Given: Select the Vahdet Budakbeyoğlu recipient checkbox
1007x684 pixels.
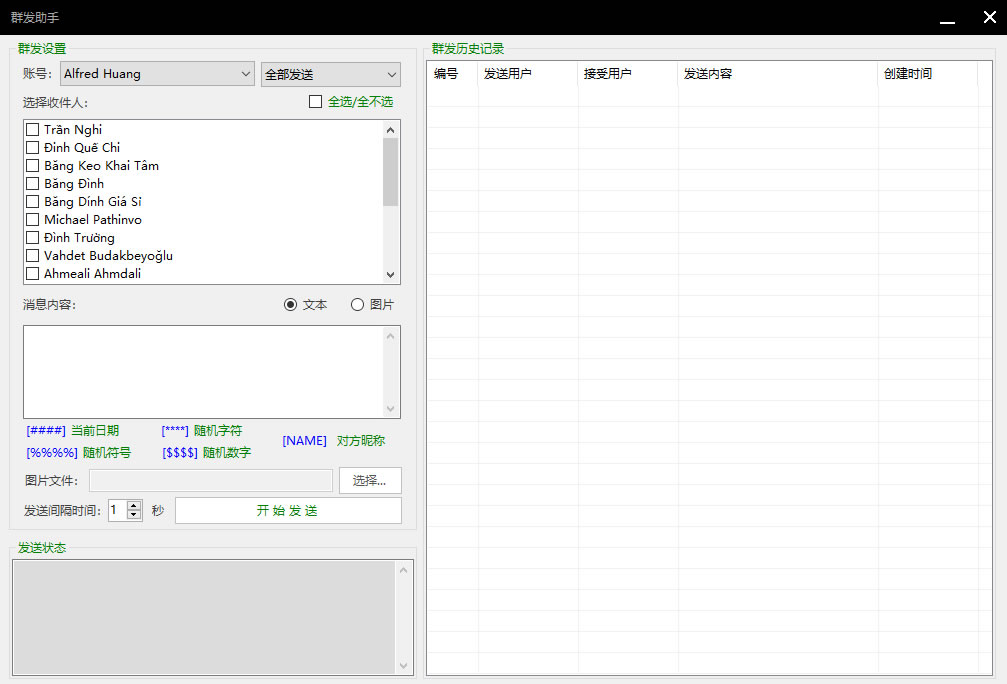Looking at the screenshot, I should (33, 256).
